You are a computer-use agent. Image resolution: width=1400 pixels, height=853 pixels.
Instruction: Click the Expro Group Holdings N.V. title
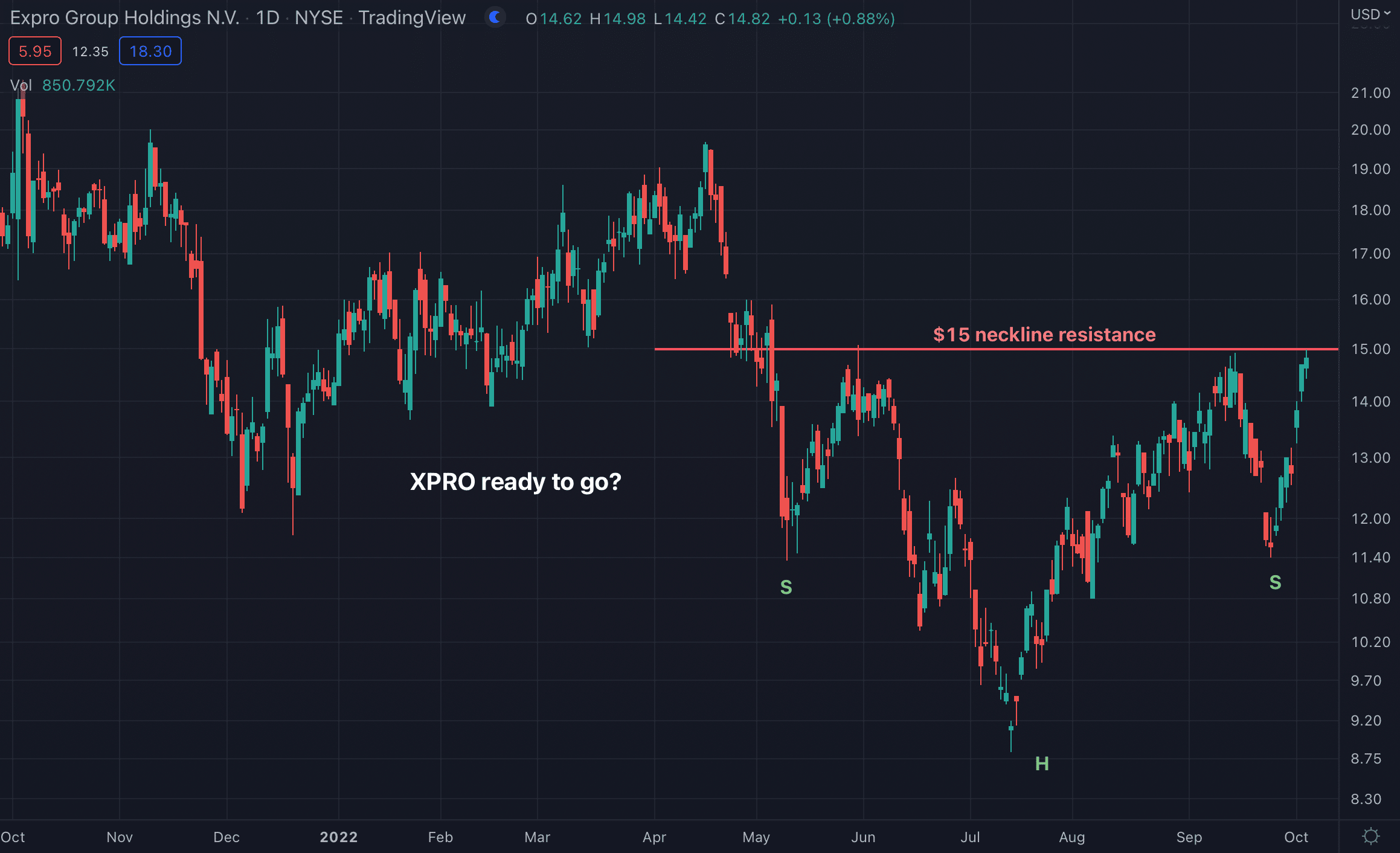click(x=124, y=18)
